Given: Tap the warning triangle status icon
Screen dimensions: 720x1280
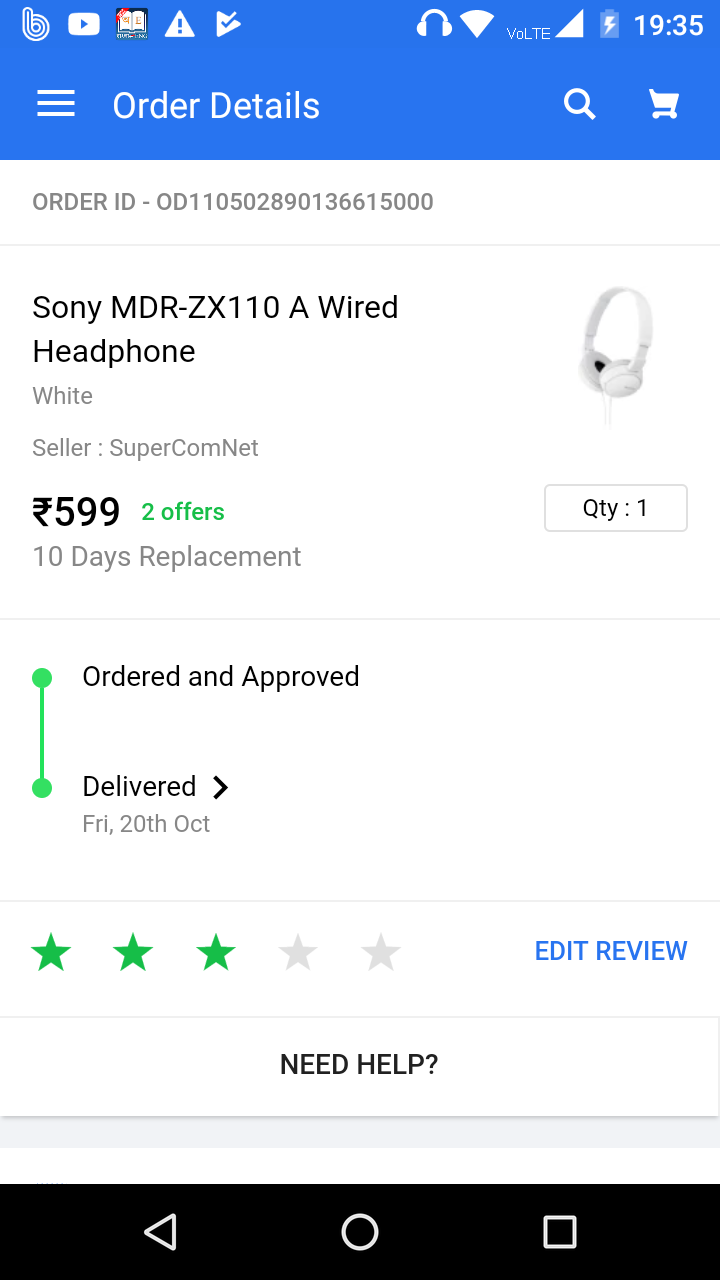Looking at the screenshot, I should click(179, 24).
